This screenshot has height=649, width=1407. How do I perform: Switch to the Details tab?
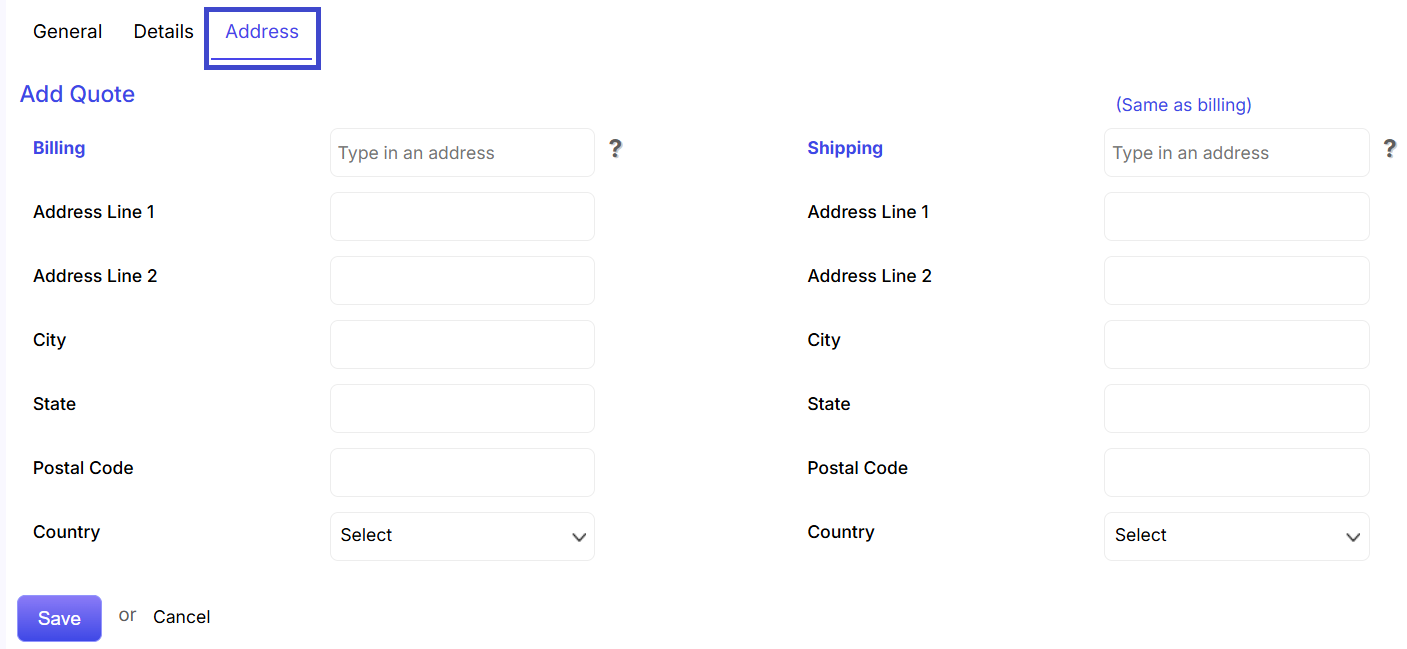(163, 32)
